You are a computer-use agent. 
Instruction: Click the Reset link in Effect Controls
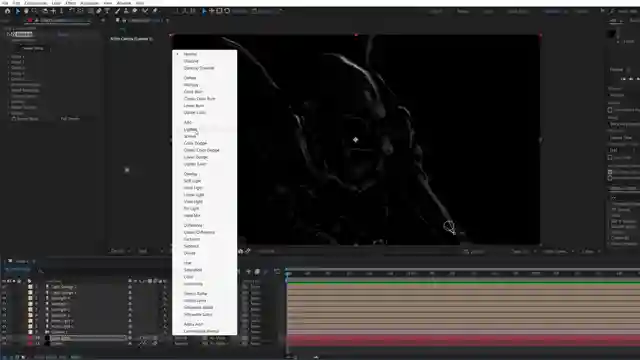click(63, 34)
